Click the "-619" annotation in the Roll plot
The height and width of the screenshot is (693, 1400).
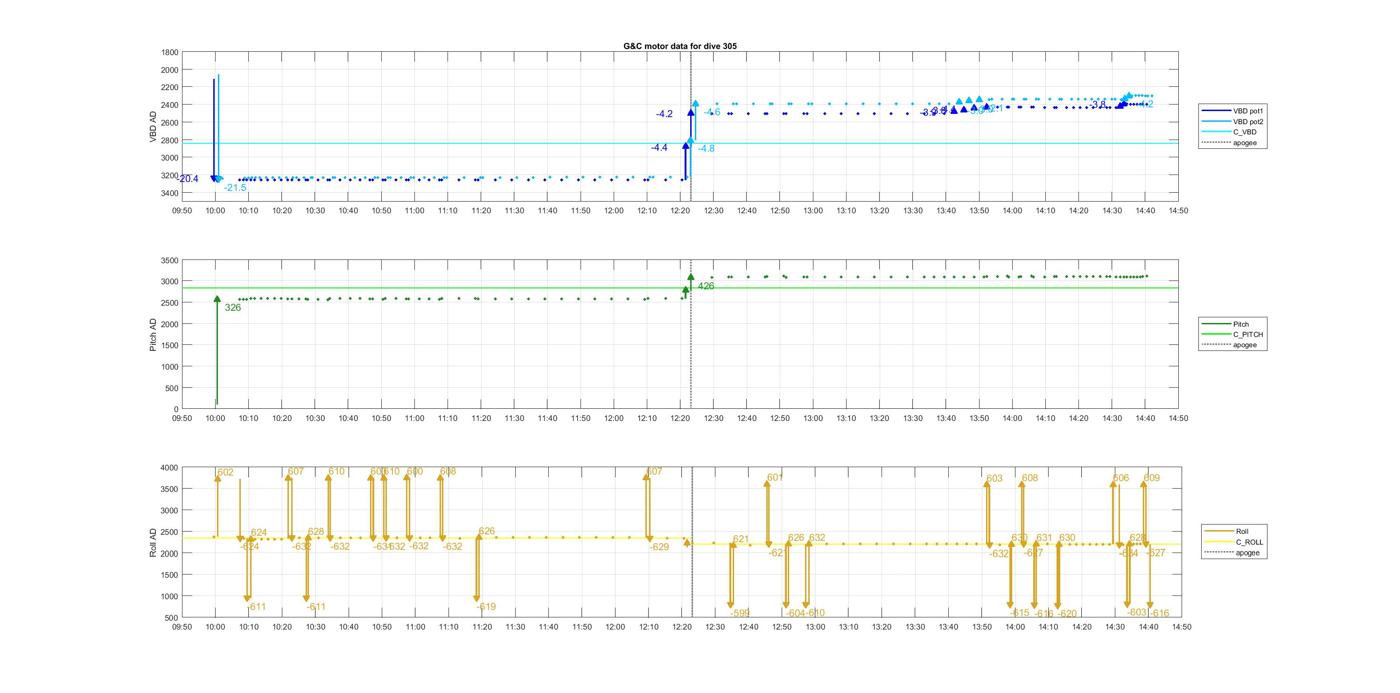[486, 607]
